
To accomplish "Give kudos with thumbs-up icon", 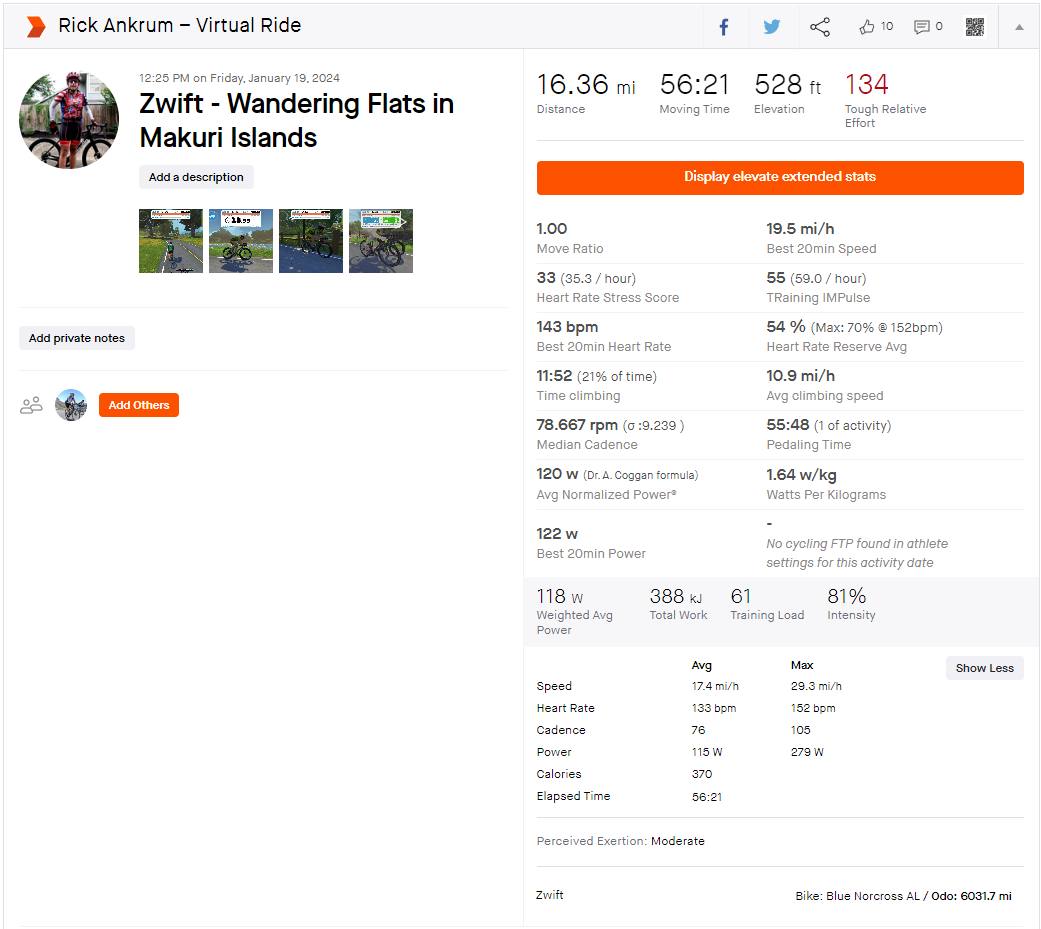I will click(866, 27).
